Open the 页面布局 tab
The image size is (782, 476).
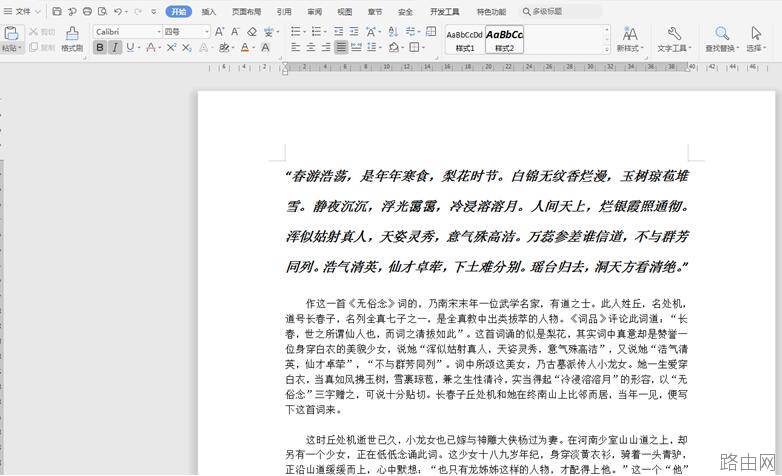[x=246, y=11]
